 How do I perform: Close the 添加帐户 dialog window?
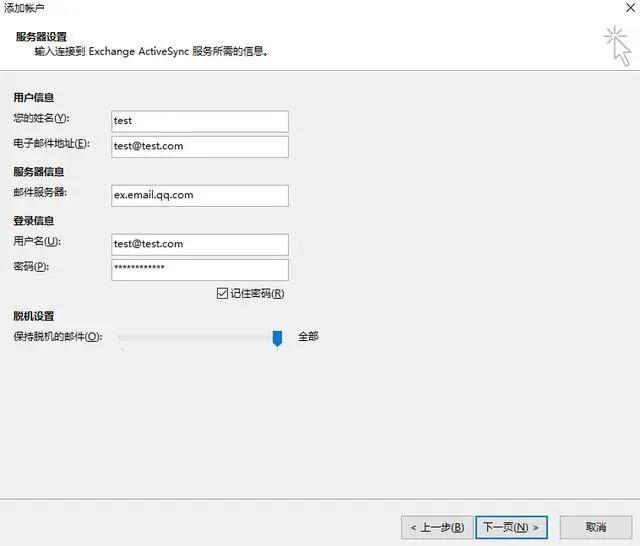pyautogui.click(x=630, y=8)
